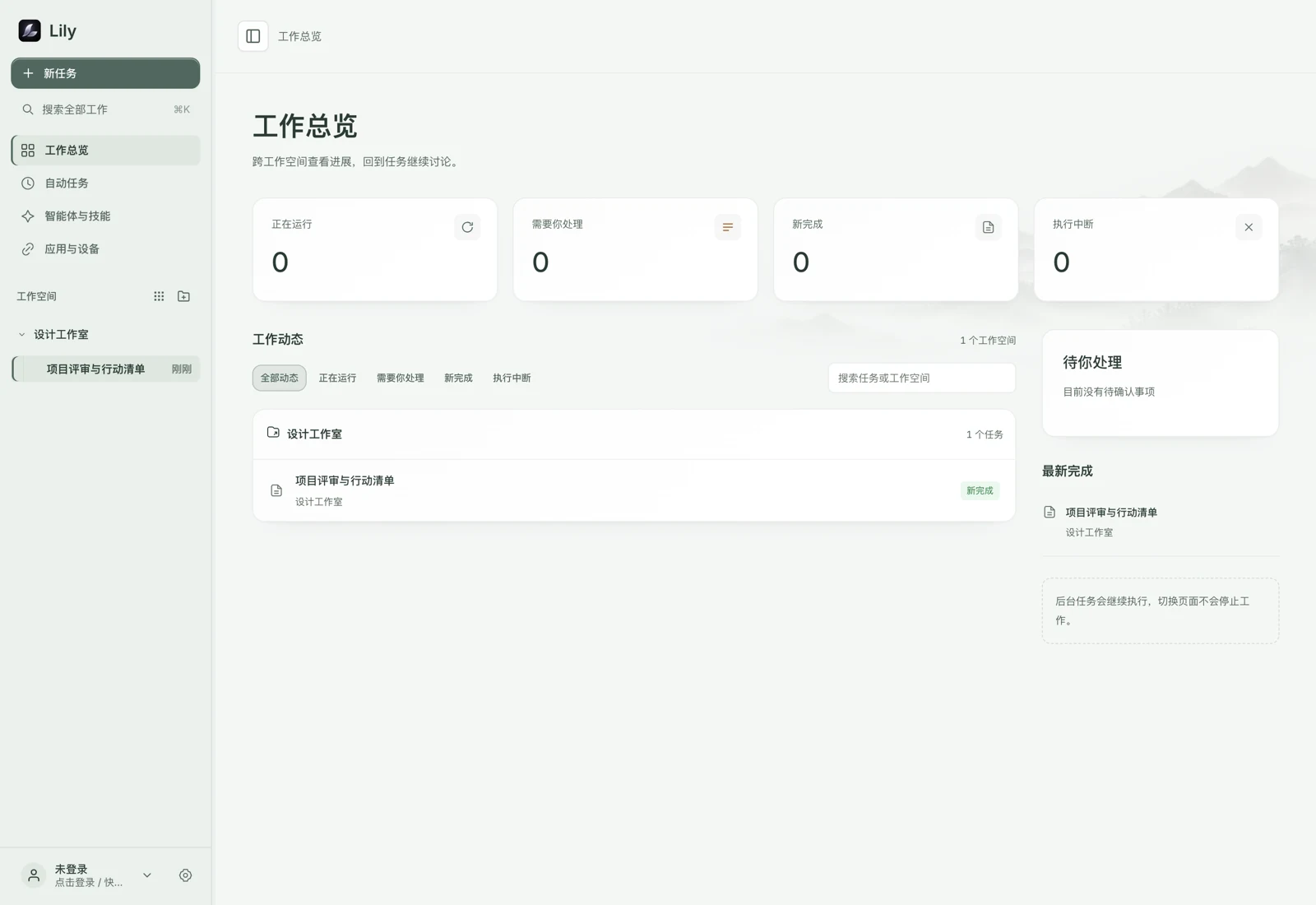Click the 新完成 status badge
The height and width of the screenshot is (905, 1316).
(x=980, y=490)
